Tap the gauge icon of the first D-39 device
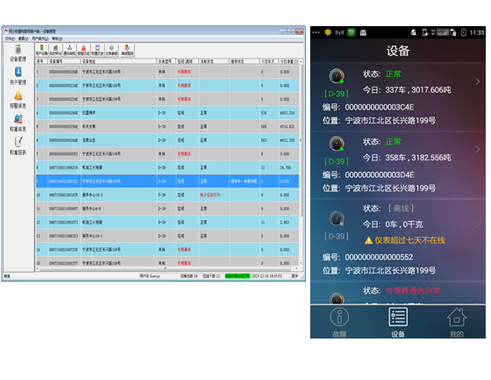Viewport: 491px width, 380px height. pos(336,76)
